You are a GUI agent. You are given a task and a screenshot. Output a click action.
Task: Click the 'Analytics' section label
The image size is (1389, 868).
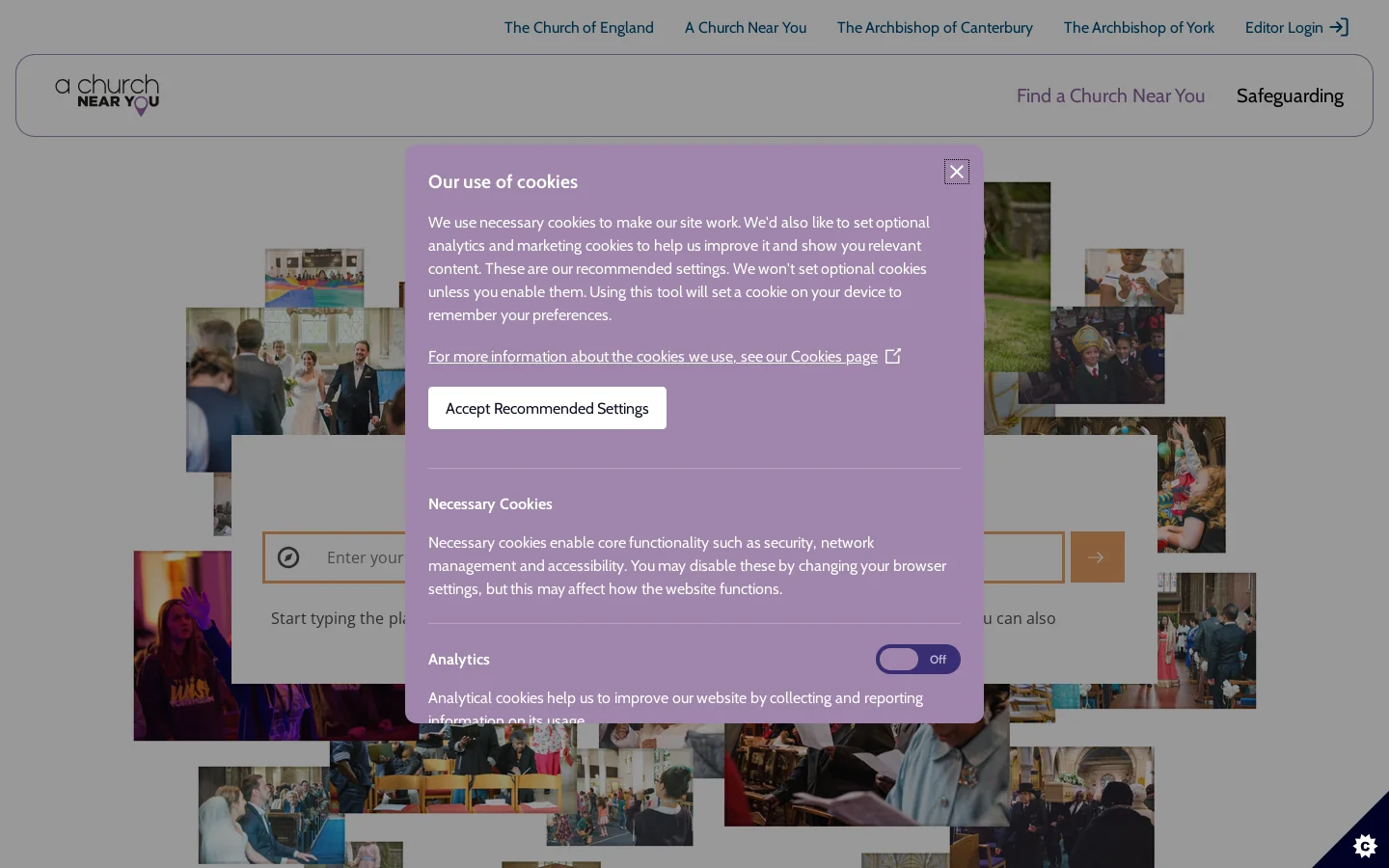pyautogui.click(x=459, y=659)
